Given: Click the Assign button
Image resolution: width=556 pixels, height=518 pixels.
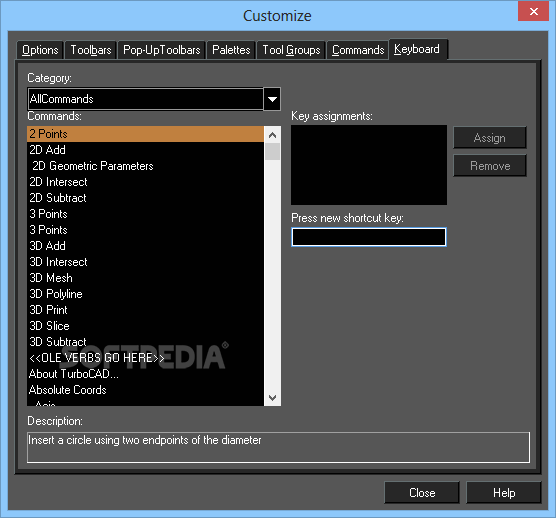Looking at the screenshot, I should 490,138.
